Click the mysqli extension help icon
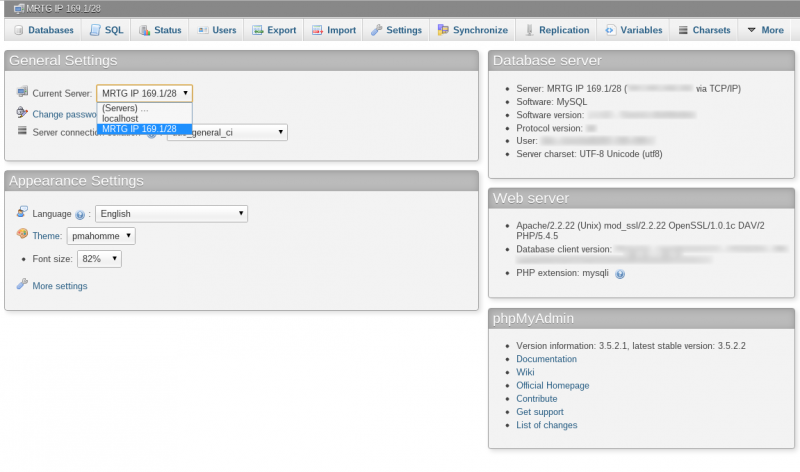This screenshot has width=800, height=472. tap(620, 274)
